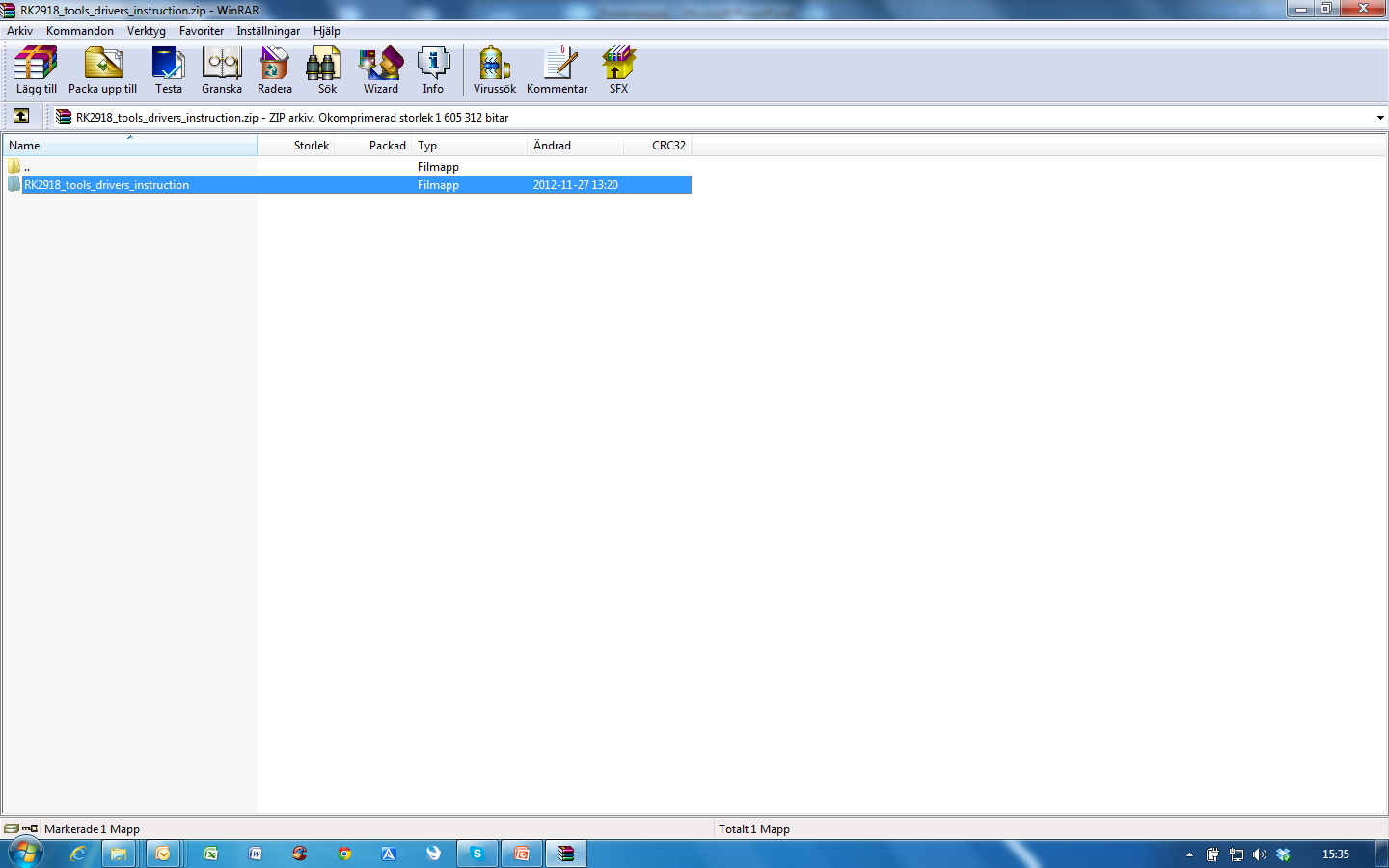The image size is (1389, 868).
Task: Click the Filmapp type of selected folder
Action: (438, 185)
